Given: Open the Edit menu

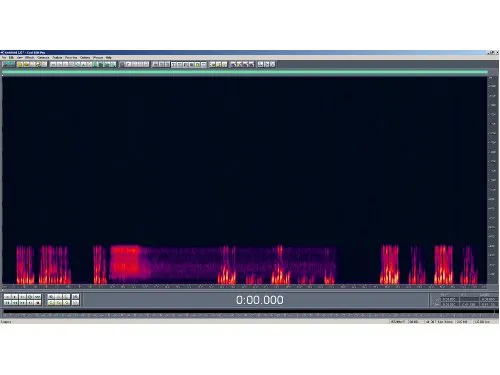Looking at the screenshot, I should click(x=11, y=58).
